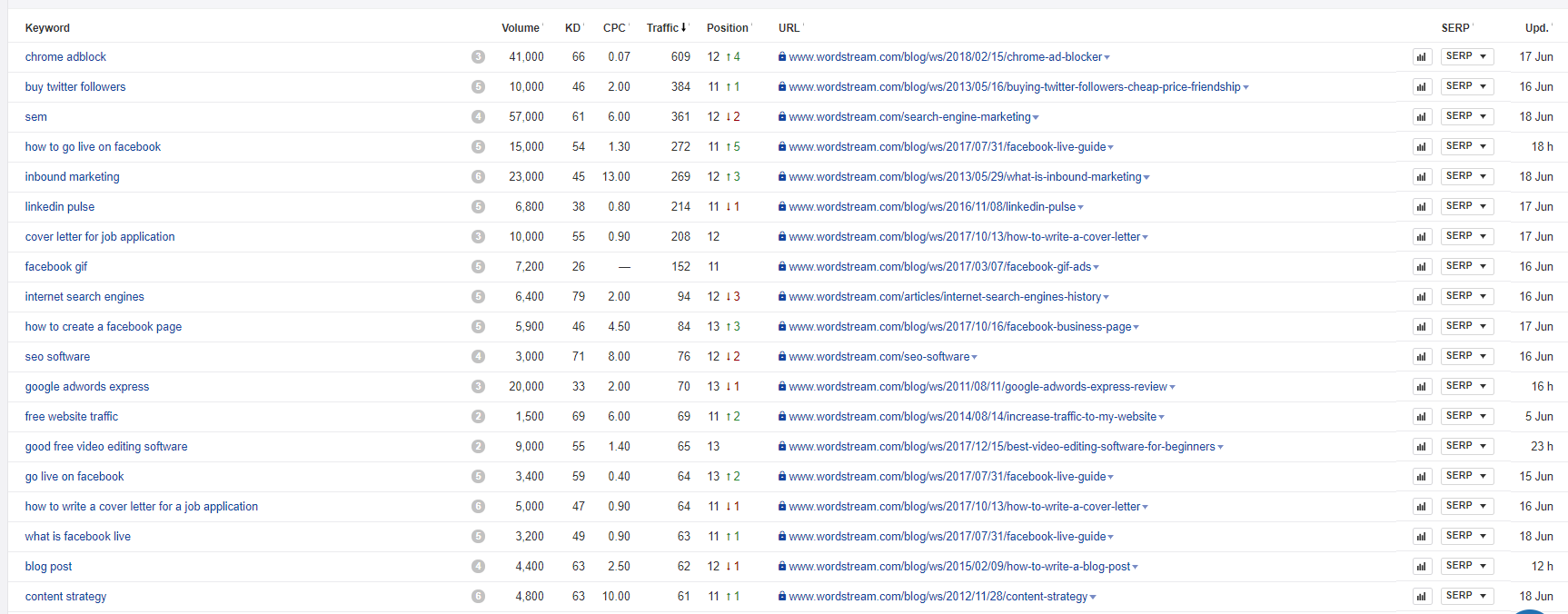Expand URL caret after chrome-ad-blocker link
1568x614 pixels.
tap(1107, 57)
